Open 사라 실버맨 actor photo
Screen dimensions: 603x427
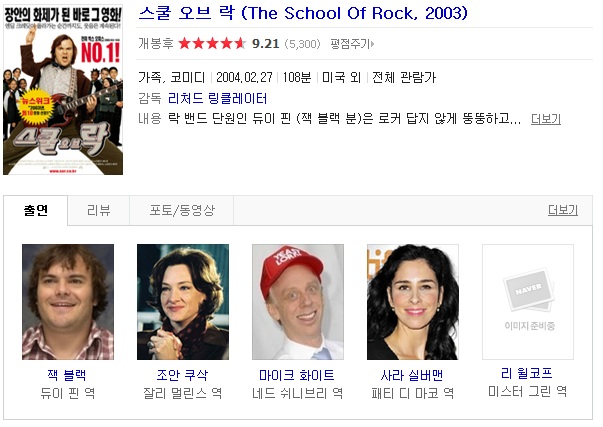coord(413,302)
